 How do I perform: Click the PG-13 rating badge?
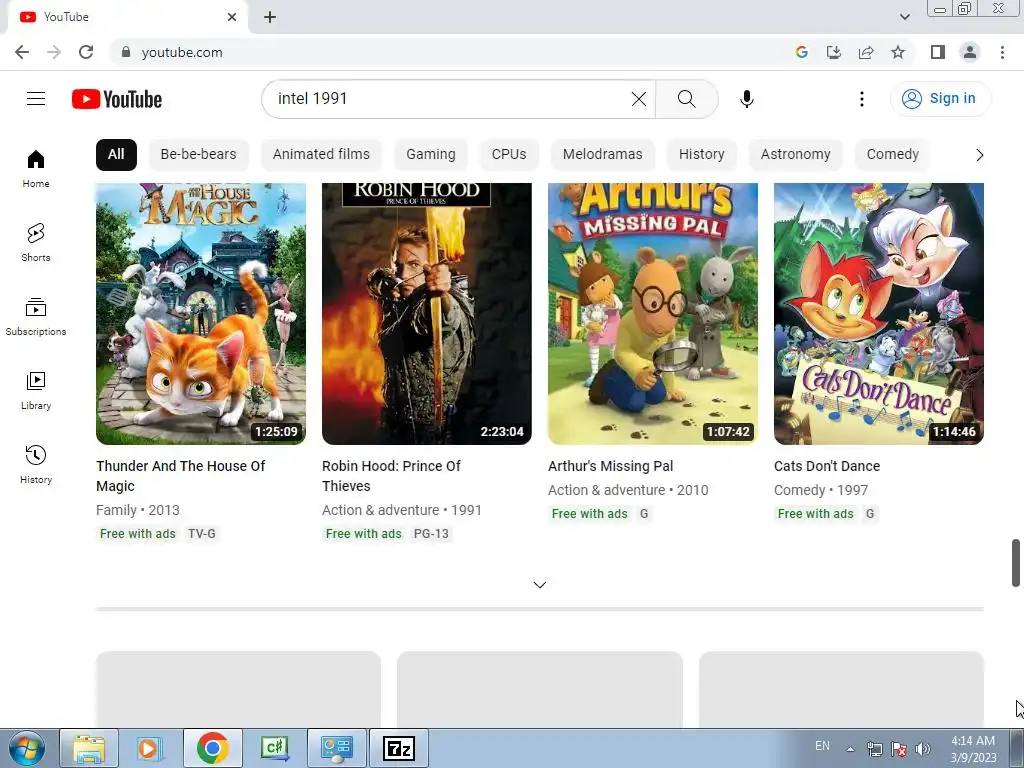(431, 534)
